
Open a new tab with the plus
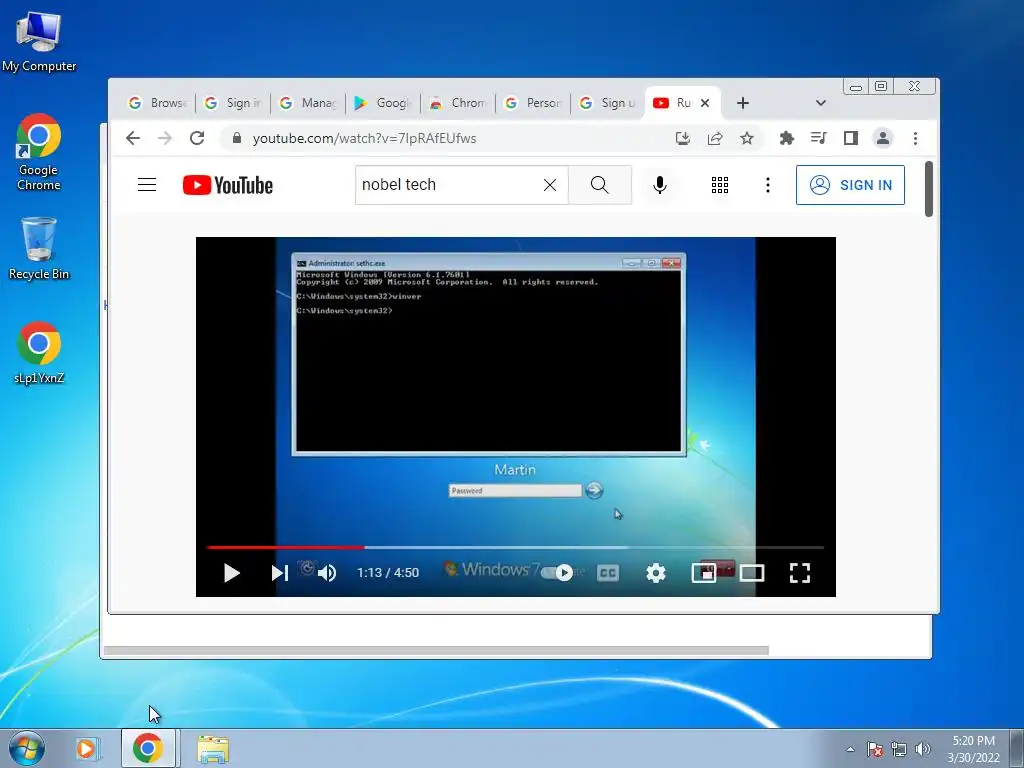(x=743, y=103)
